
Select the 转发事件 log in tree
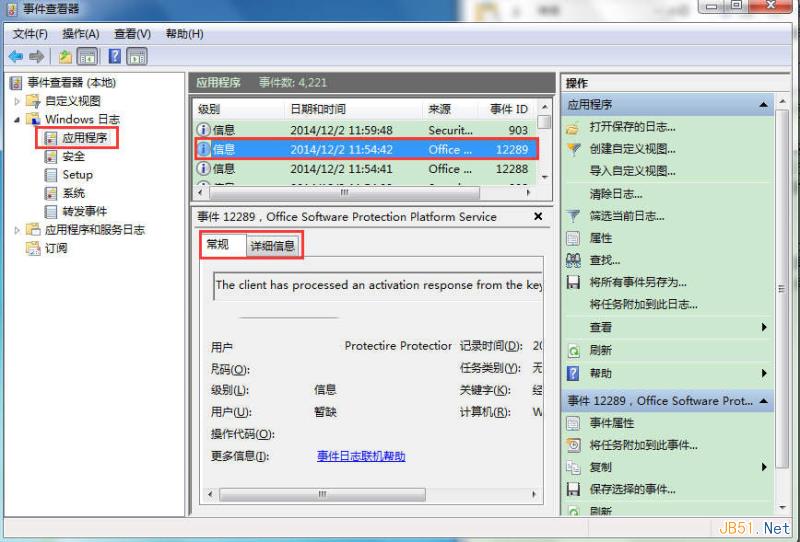(85, 211)
